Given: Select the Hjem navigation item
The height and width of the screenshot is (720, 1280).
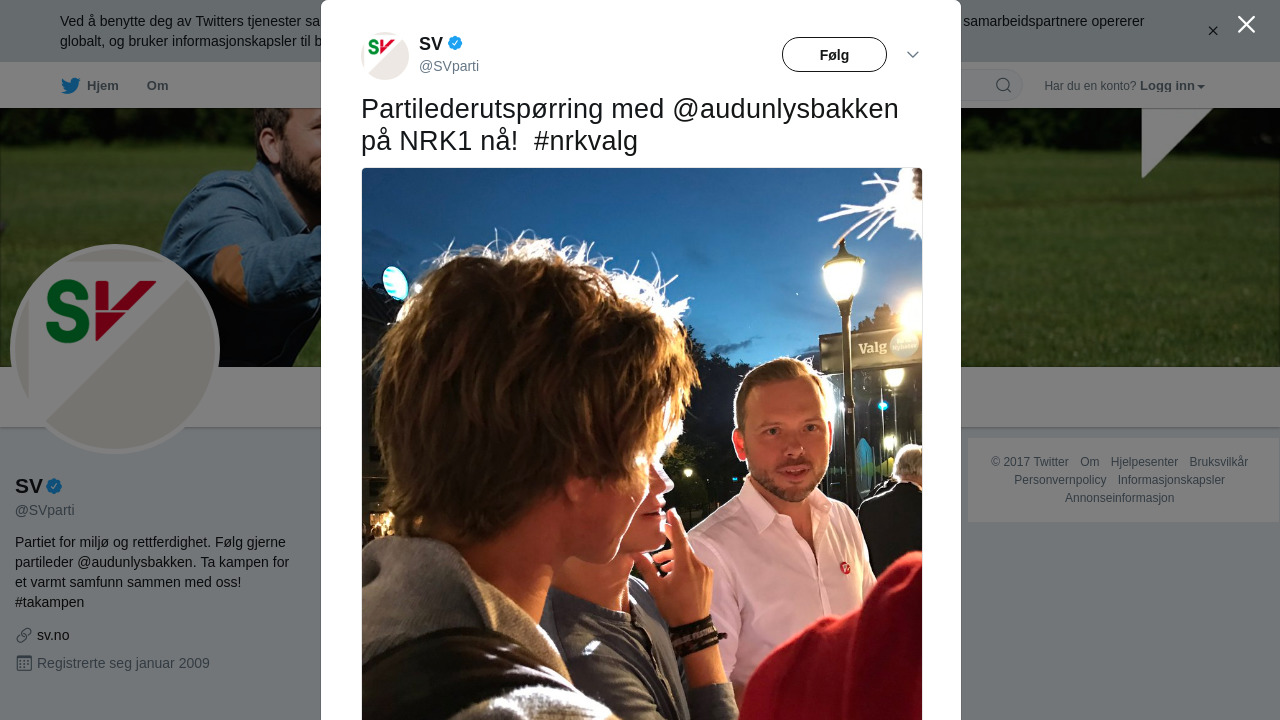Looking at the screenshot, I should (x=90, y=86).
